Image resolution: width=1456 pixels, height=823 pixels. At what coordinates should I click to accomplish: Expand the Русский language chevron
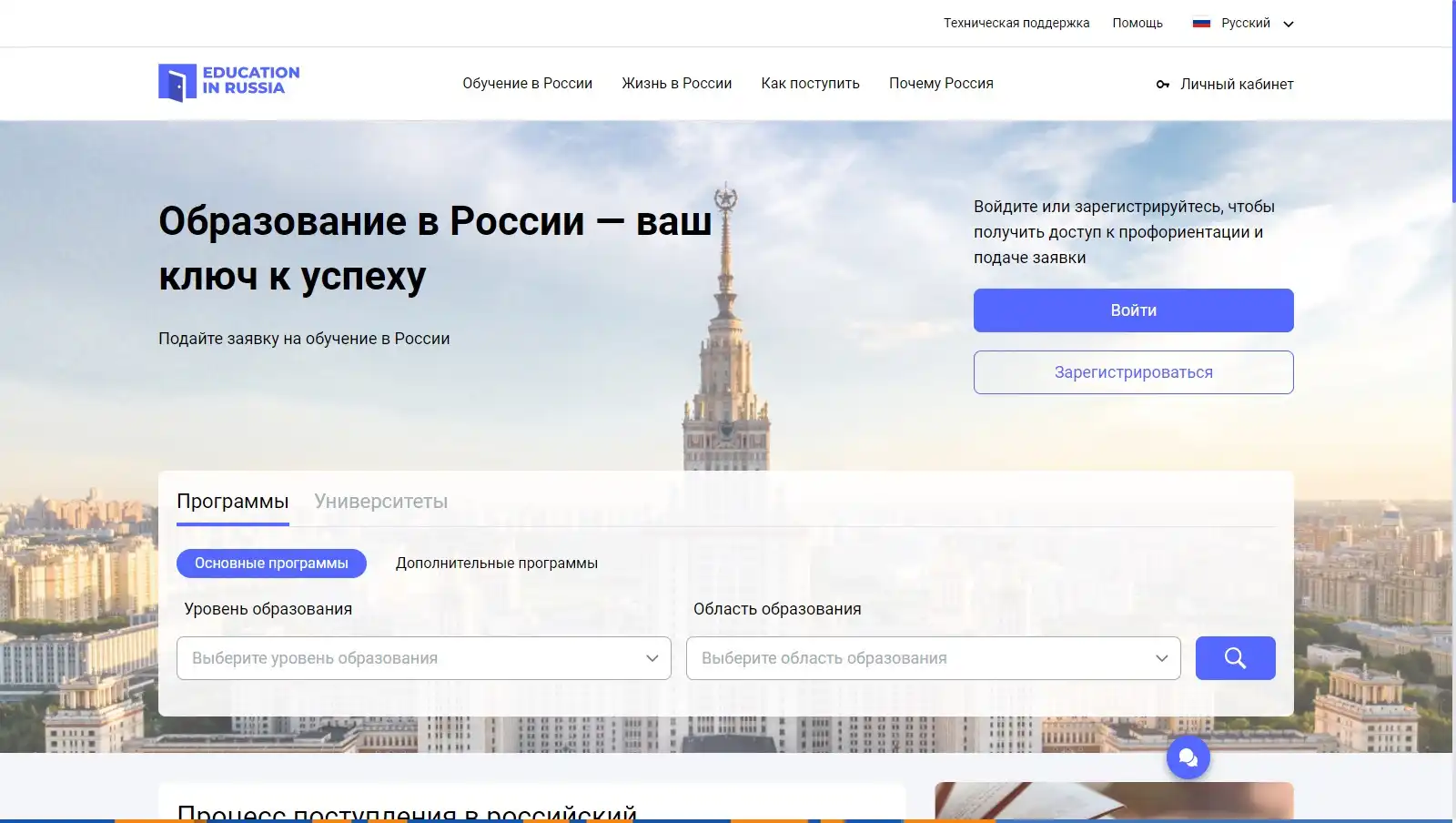click(x=1288, y=25)
